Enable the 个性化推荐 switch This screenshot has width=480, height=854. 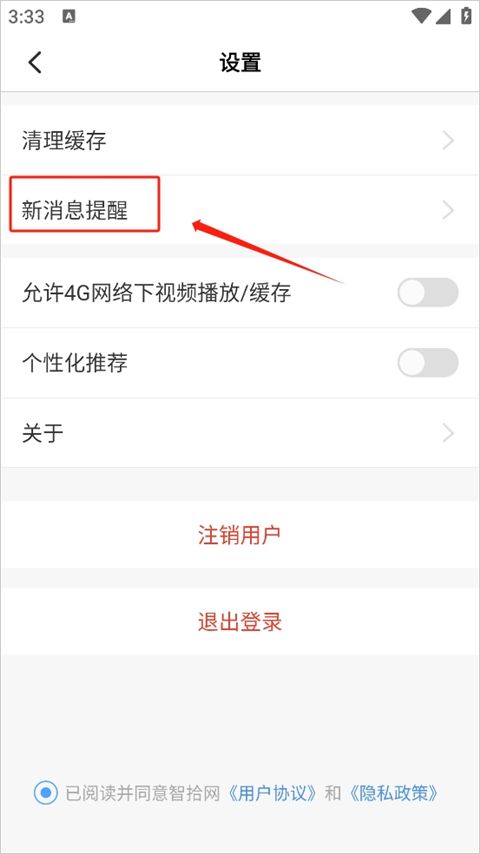428,362
